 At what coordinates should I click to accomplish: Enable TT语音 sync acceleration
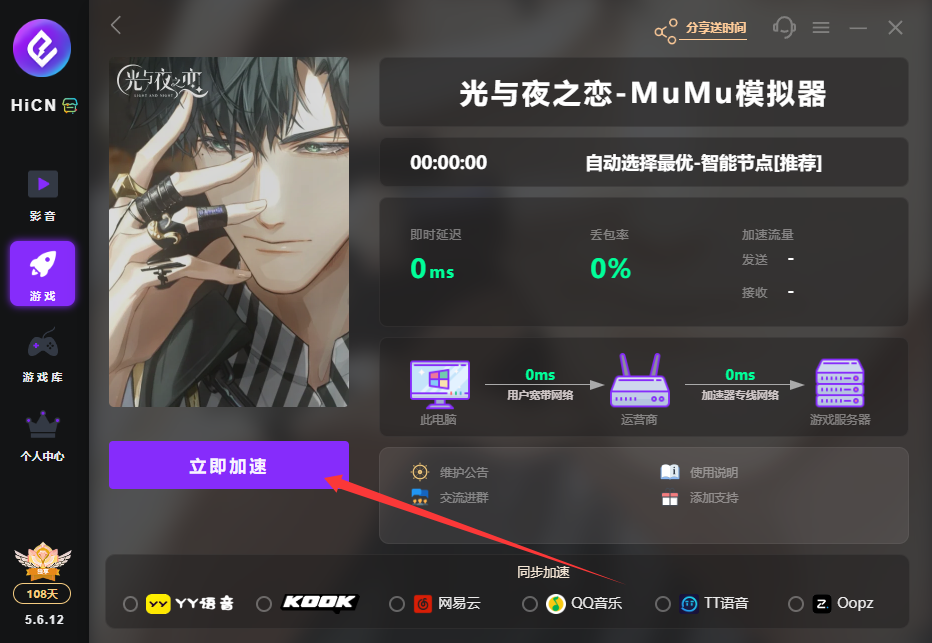[x=663, y=604]
